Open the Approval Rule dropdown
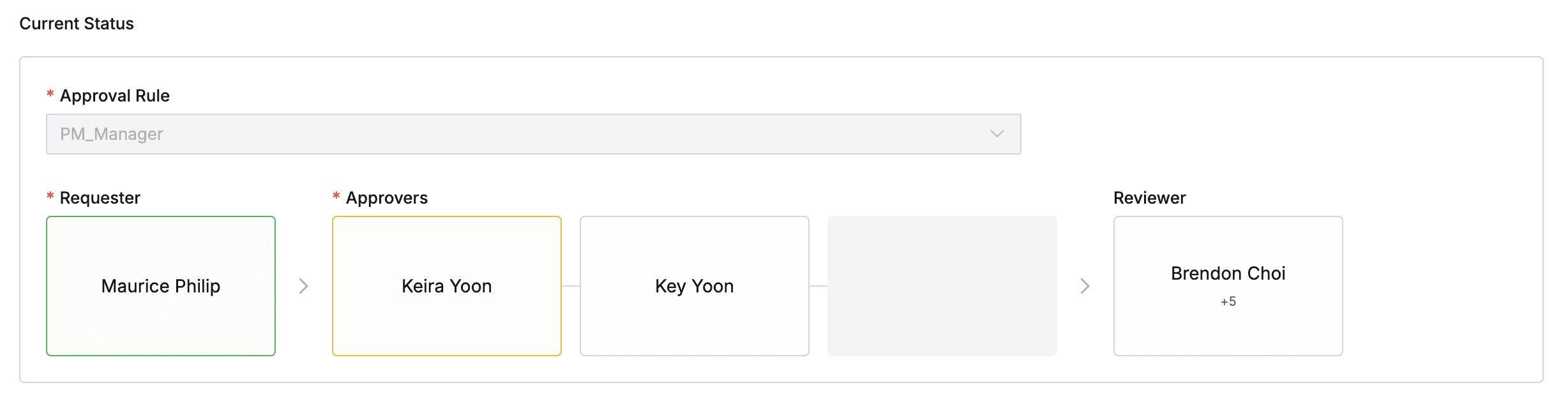Screen dimensions: 1568x415 click(x=533, y=133)
